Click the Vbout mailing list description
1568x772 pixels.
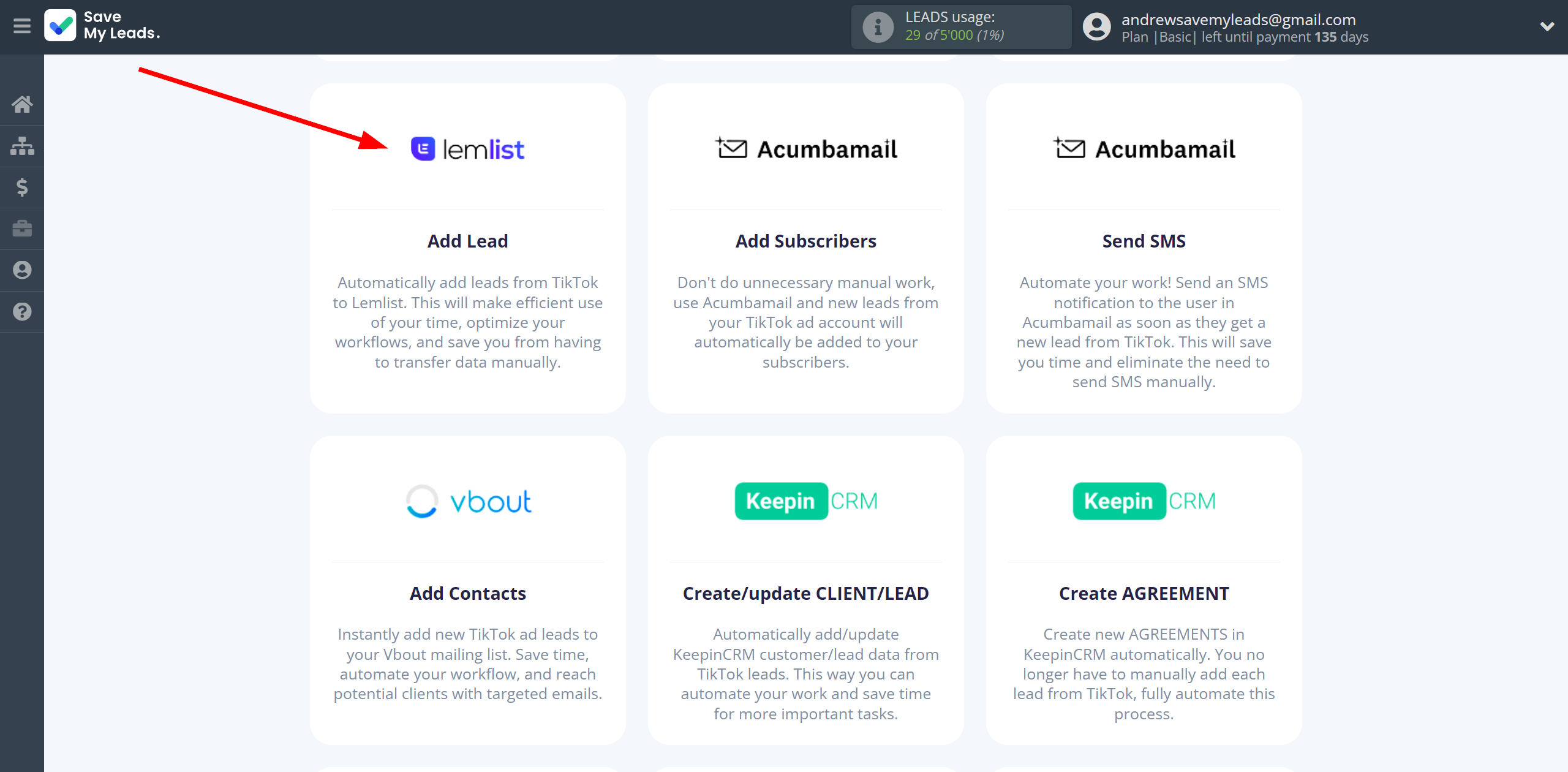pos(468,664)
